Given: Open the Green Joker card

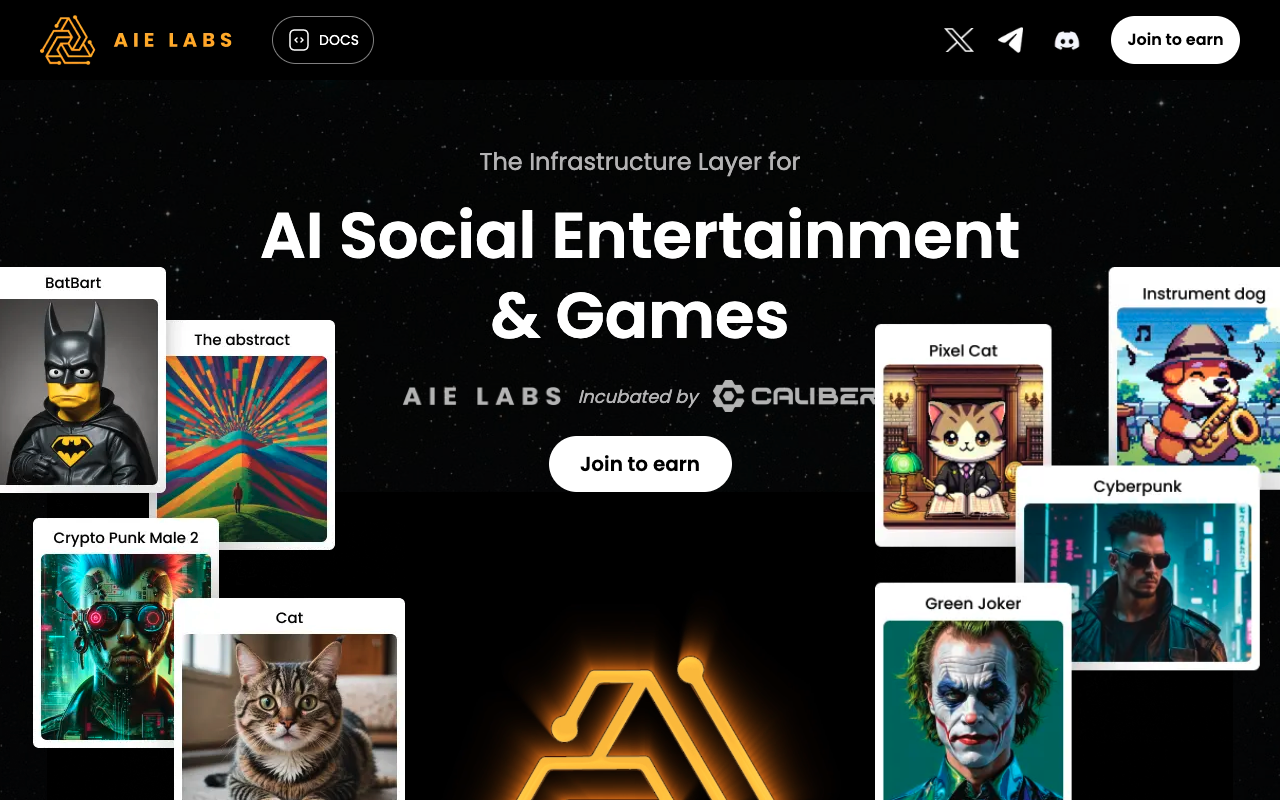Looking at the screenshot, I should pyautogui.click(x=973, y=692).
